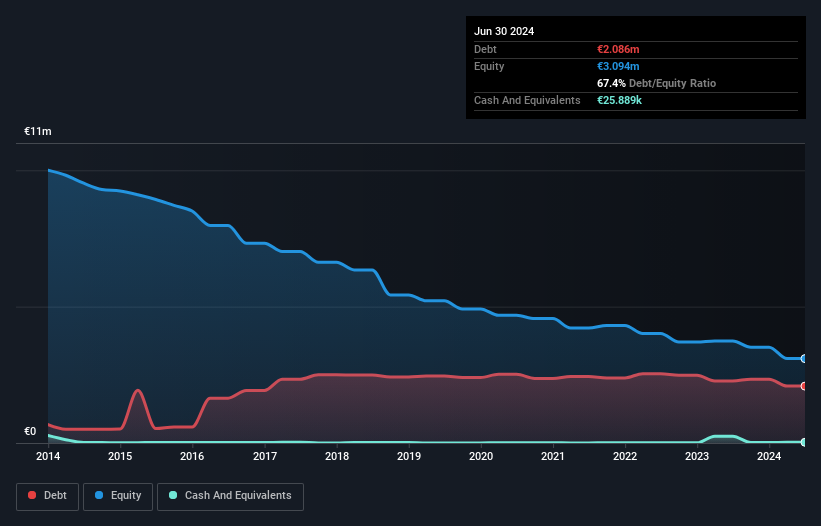Toggle the Cash And Equivalents legend button
This screenshot has width=821, height=526.
pyautogui.click(x=230, y=496)
